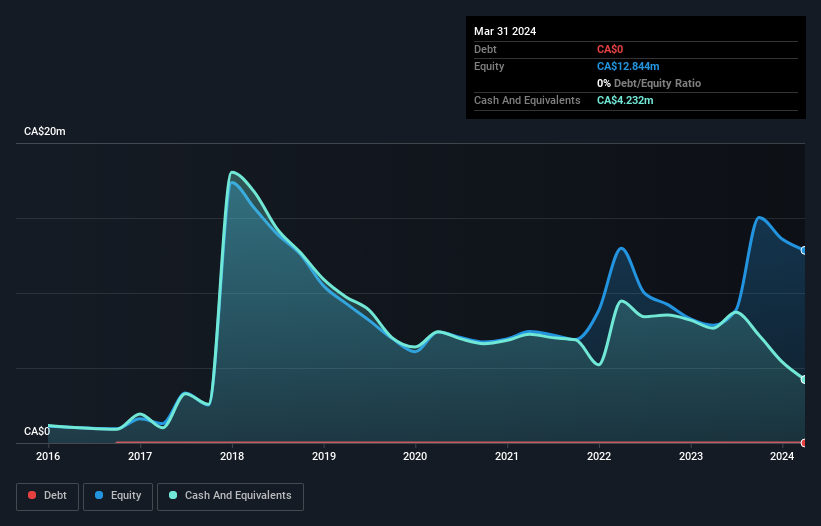Click the Mar 31 2024 tooltip date
This screenshot has height=526, width=821.
505,31
